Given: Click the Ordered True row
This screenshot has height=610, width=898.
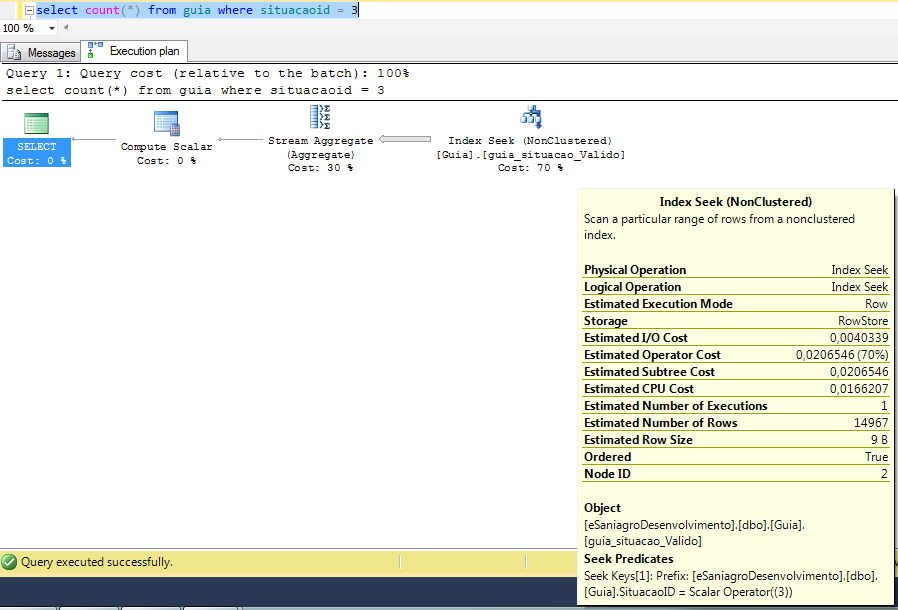Looking at the screenshot, I should 735,456.
